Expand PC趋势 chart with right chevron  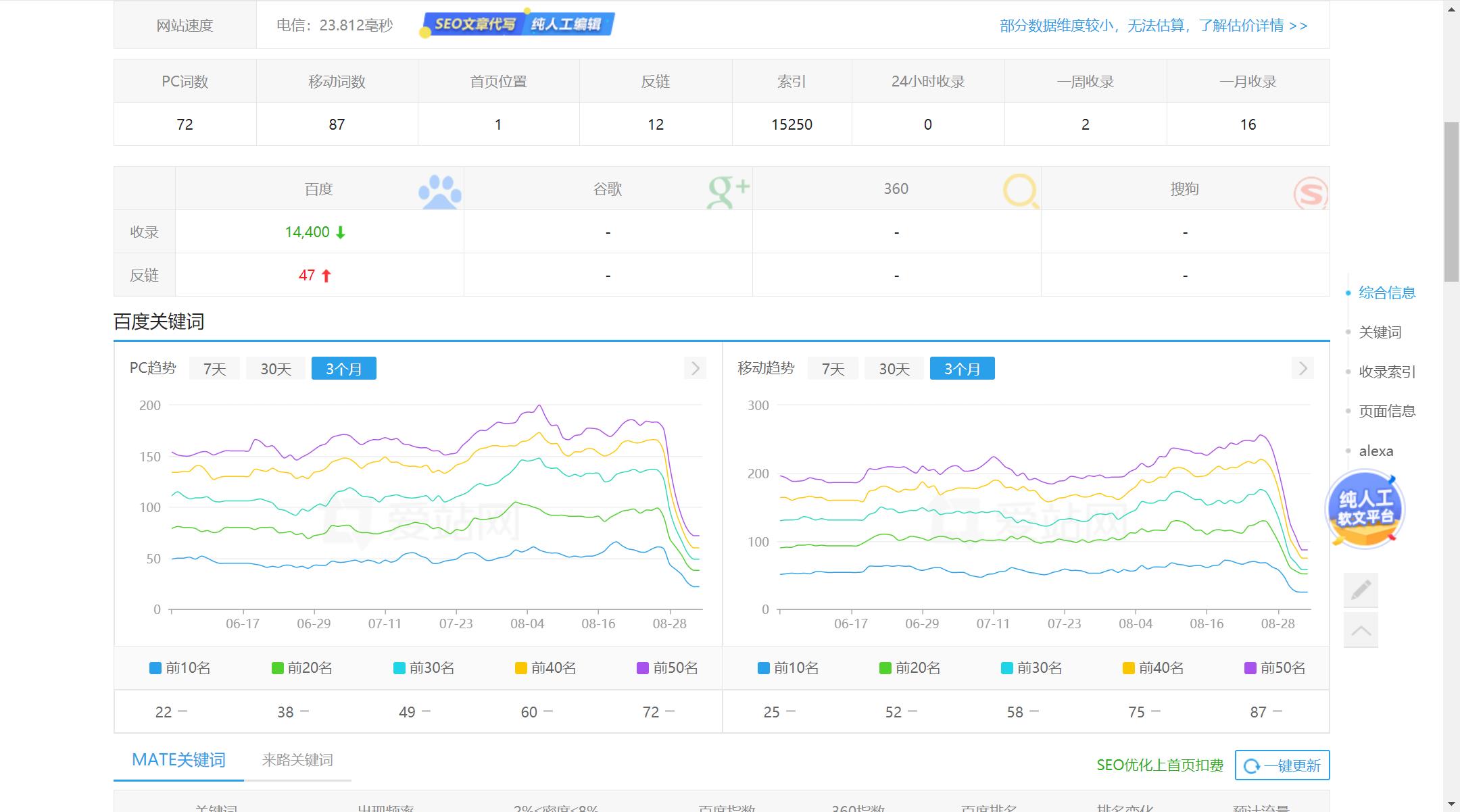pyautogui.click(x=695, y=368)
